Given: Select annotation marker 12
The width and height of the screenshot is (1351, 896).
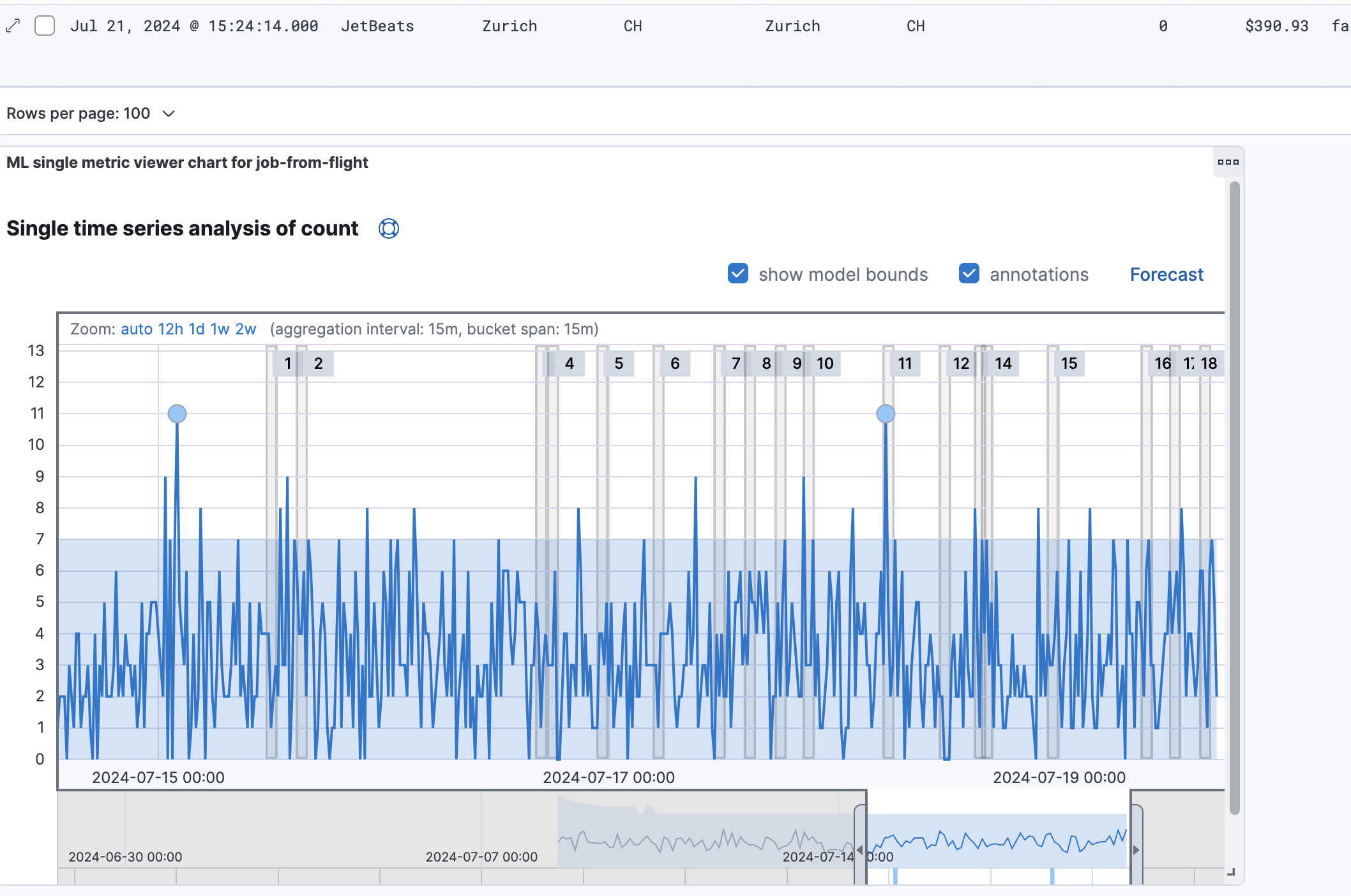Looking at the screenshot, I should (961, 364).
